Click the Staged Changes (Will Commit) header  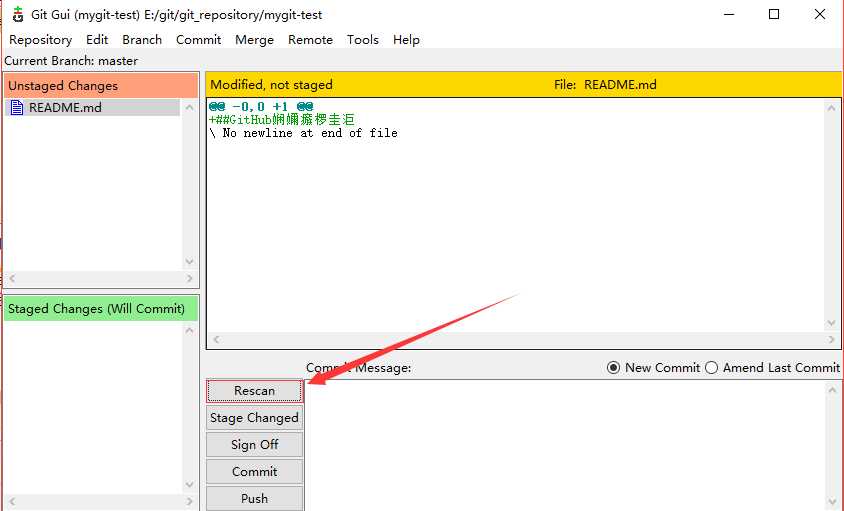click(x=101, y=309)
